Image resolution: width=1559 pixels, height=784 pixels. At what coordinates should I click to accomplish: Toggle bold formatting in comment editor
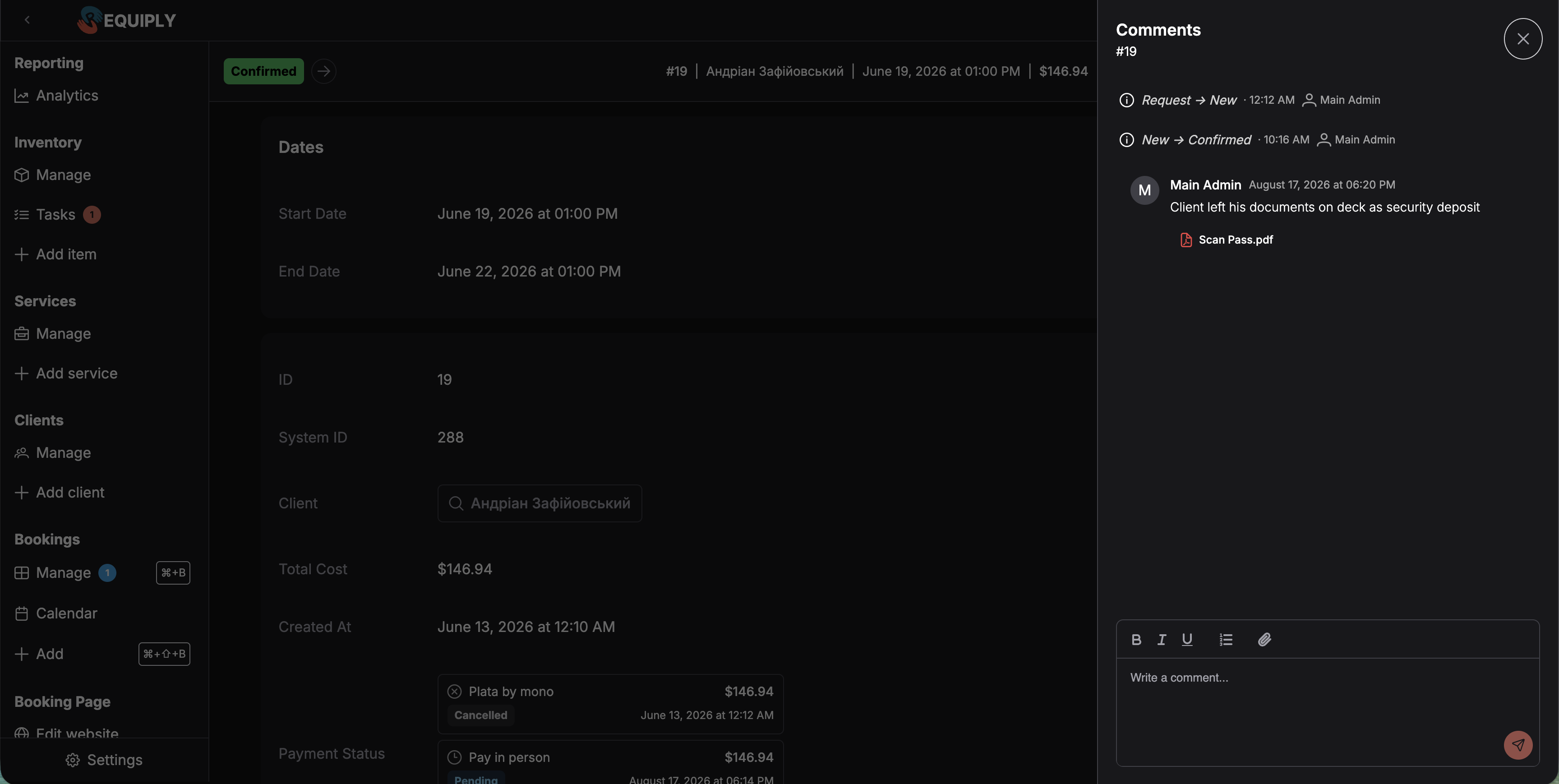pos(1136,639)
